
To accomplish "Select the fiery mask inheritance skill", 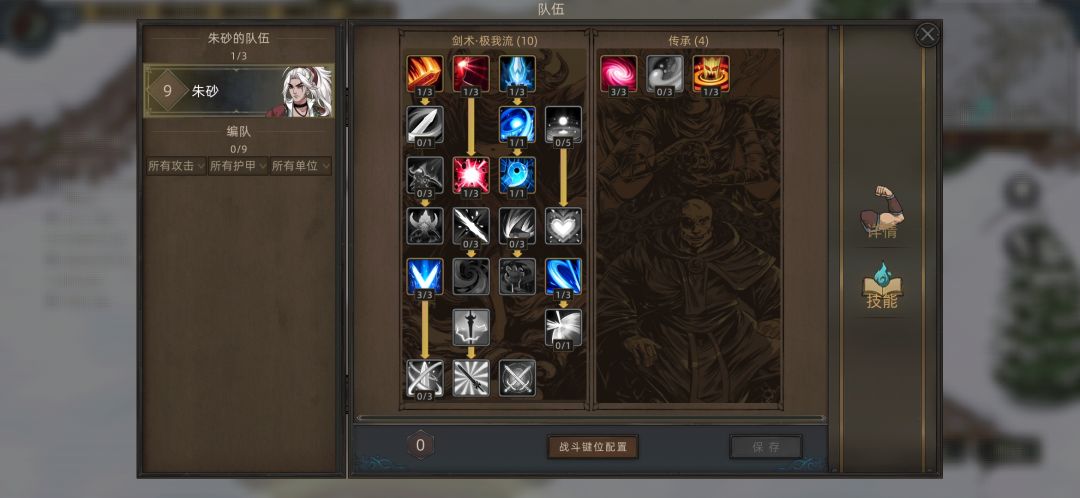I will tap(711, 74).
